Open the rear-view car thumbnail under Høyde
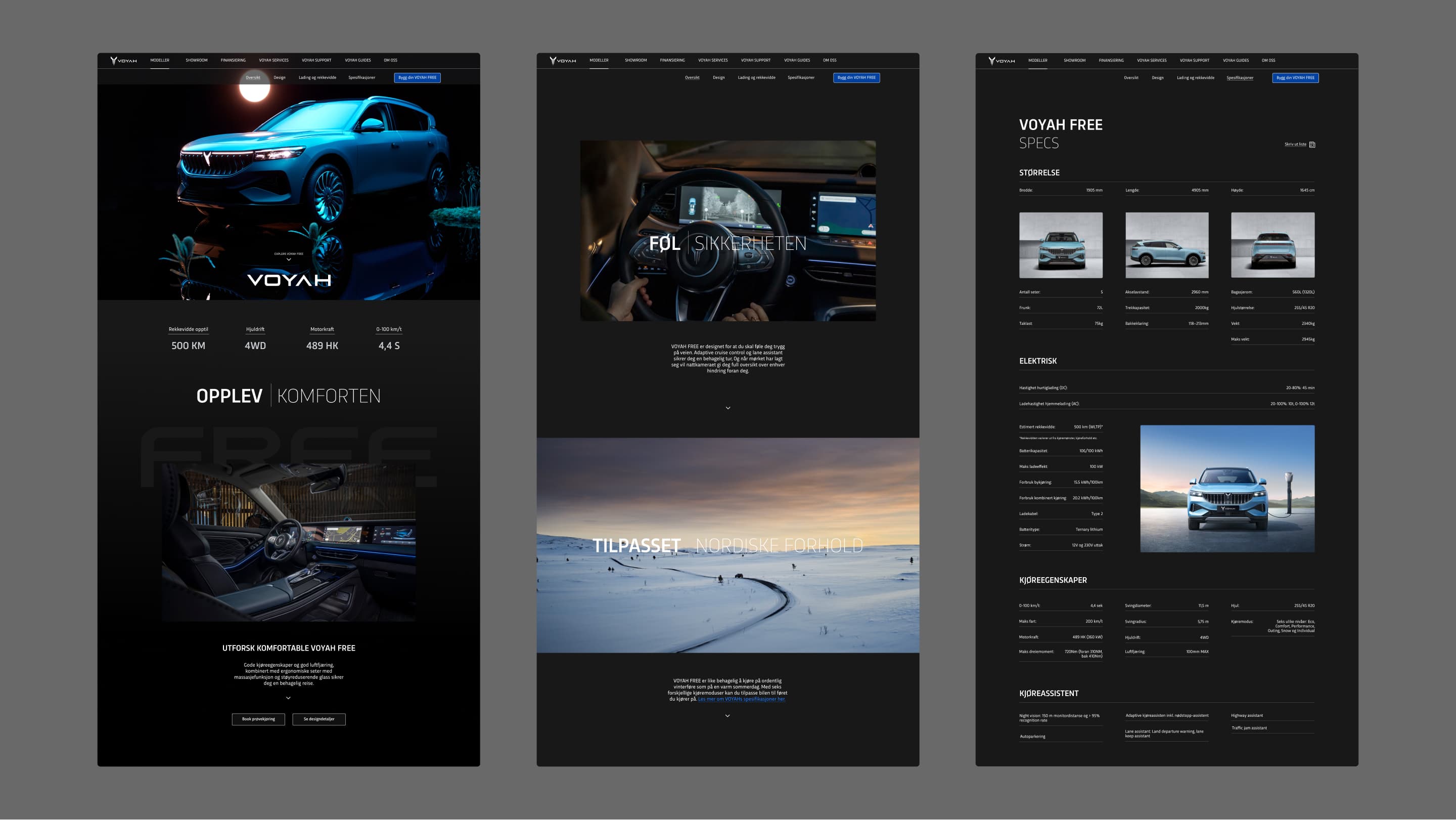This screenshot has width=1456, height=820. pos(1273,245)
